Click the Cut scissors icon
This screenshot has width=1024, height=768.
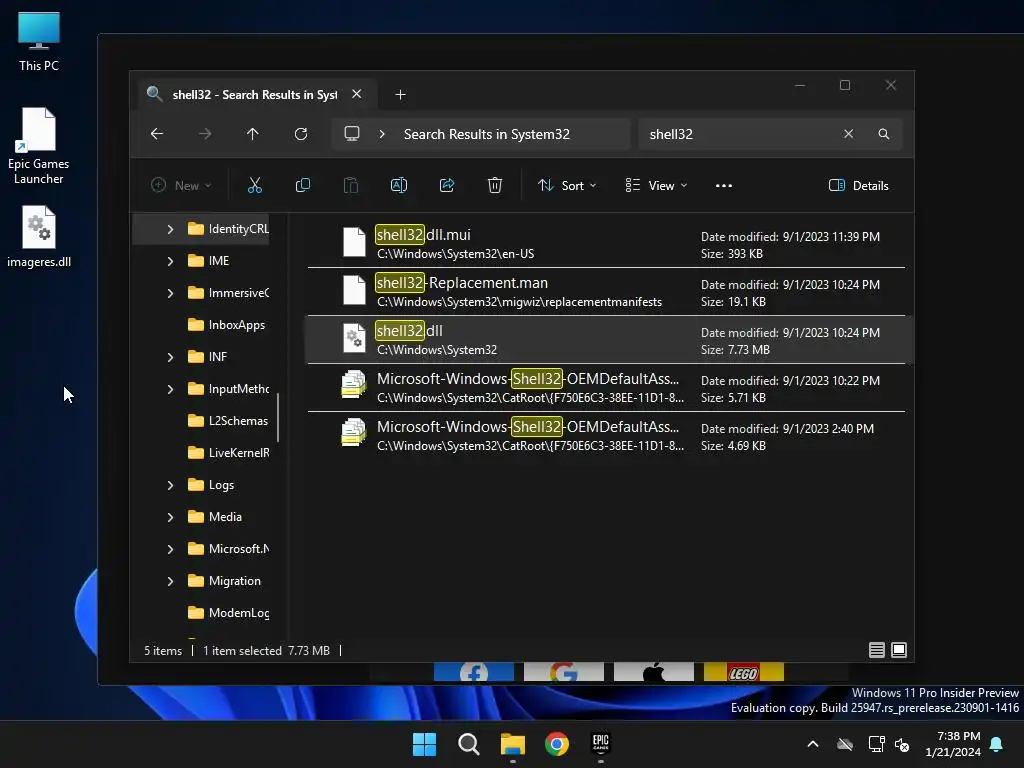click(x=255, y=185)
